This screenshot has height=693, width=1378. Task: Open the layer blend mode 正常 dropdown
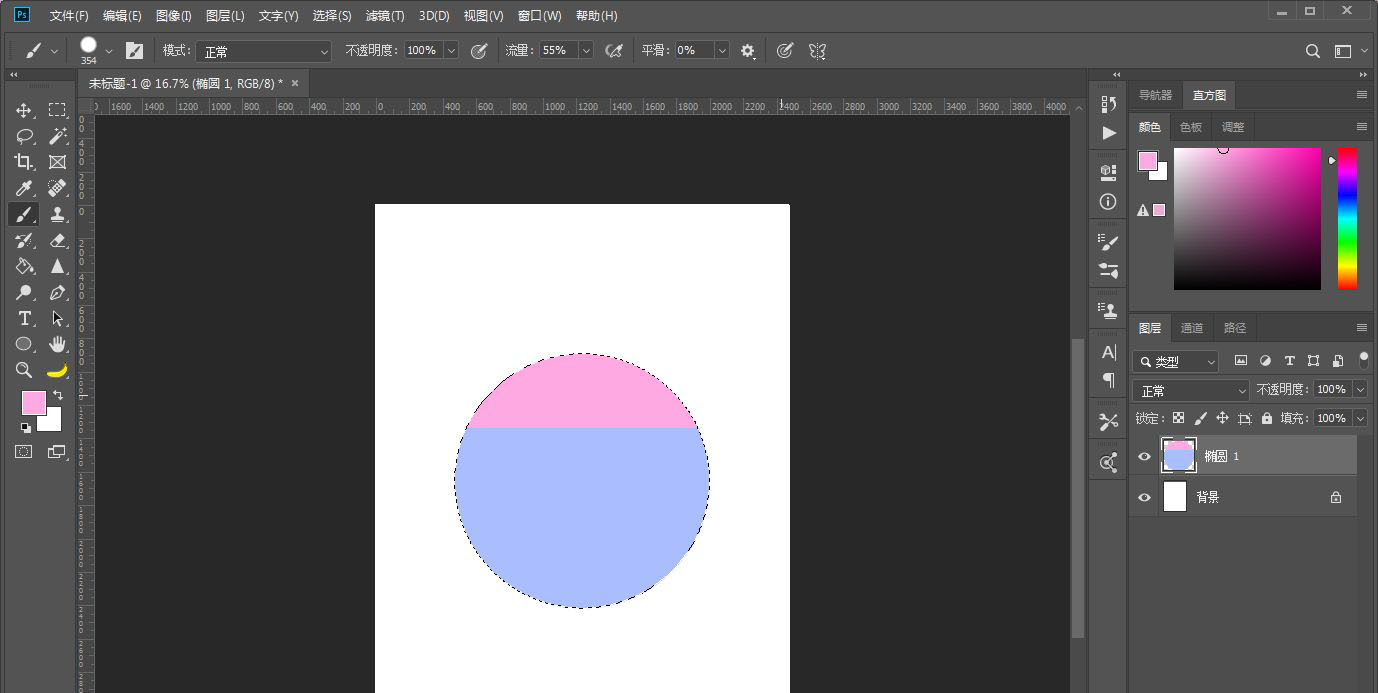[1192, 390]
